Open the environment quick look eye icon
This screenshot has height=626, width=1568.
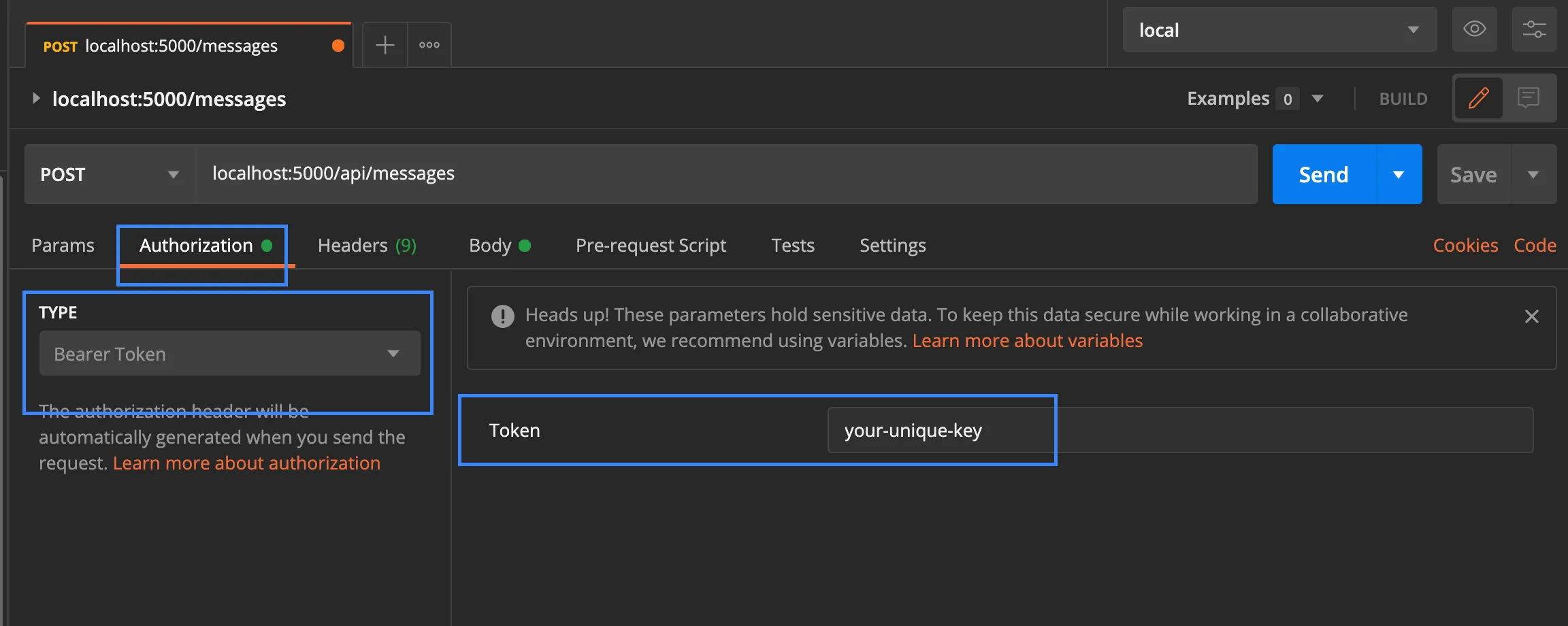(1475, 29)
